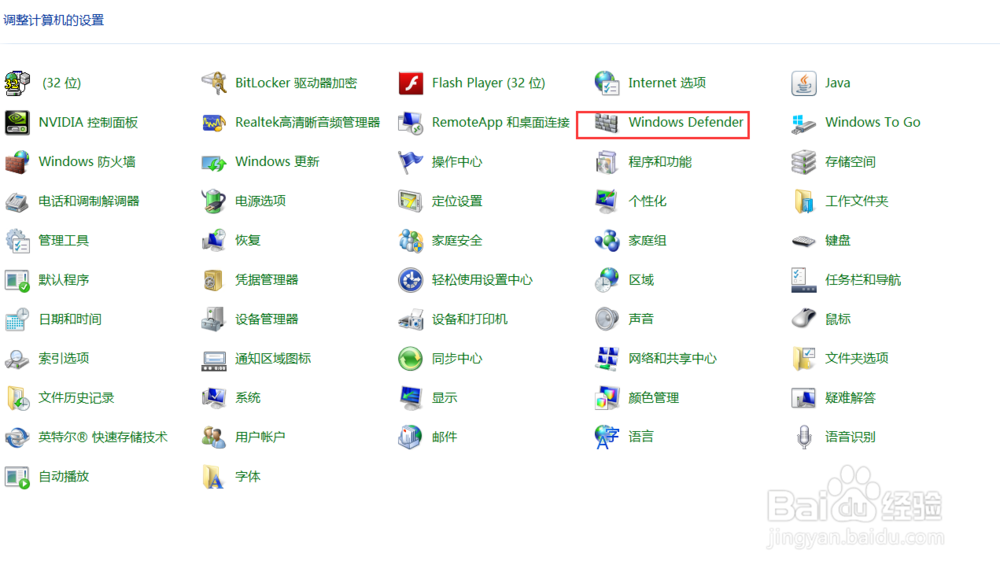
Task: Click the 语音识别 microphone icon
Action: tap(804, 437)
